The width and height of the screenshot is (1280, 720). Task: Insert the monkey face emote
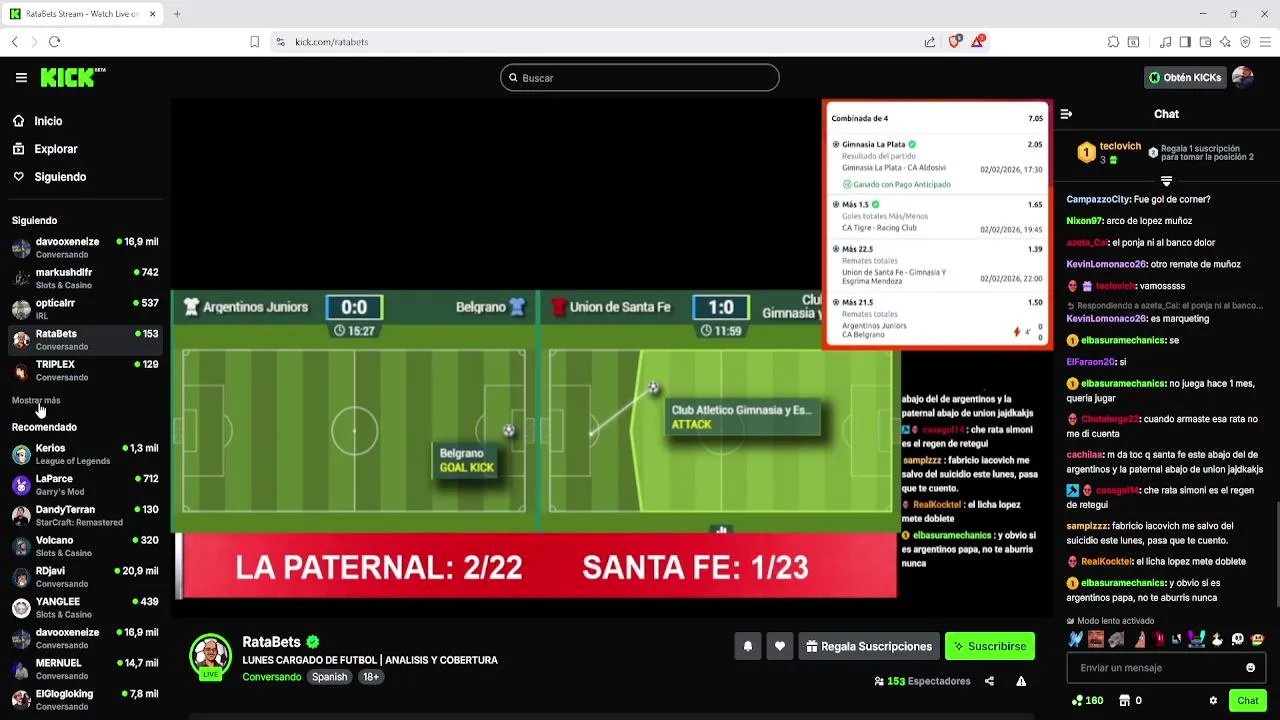(1257, 640)
